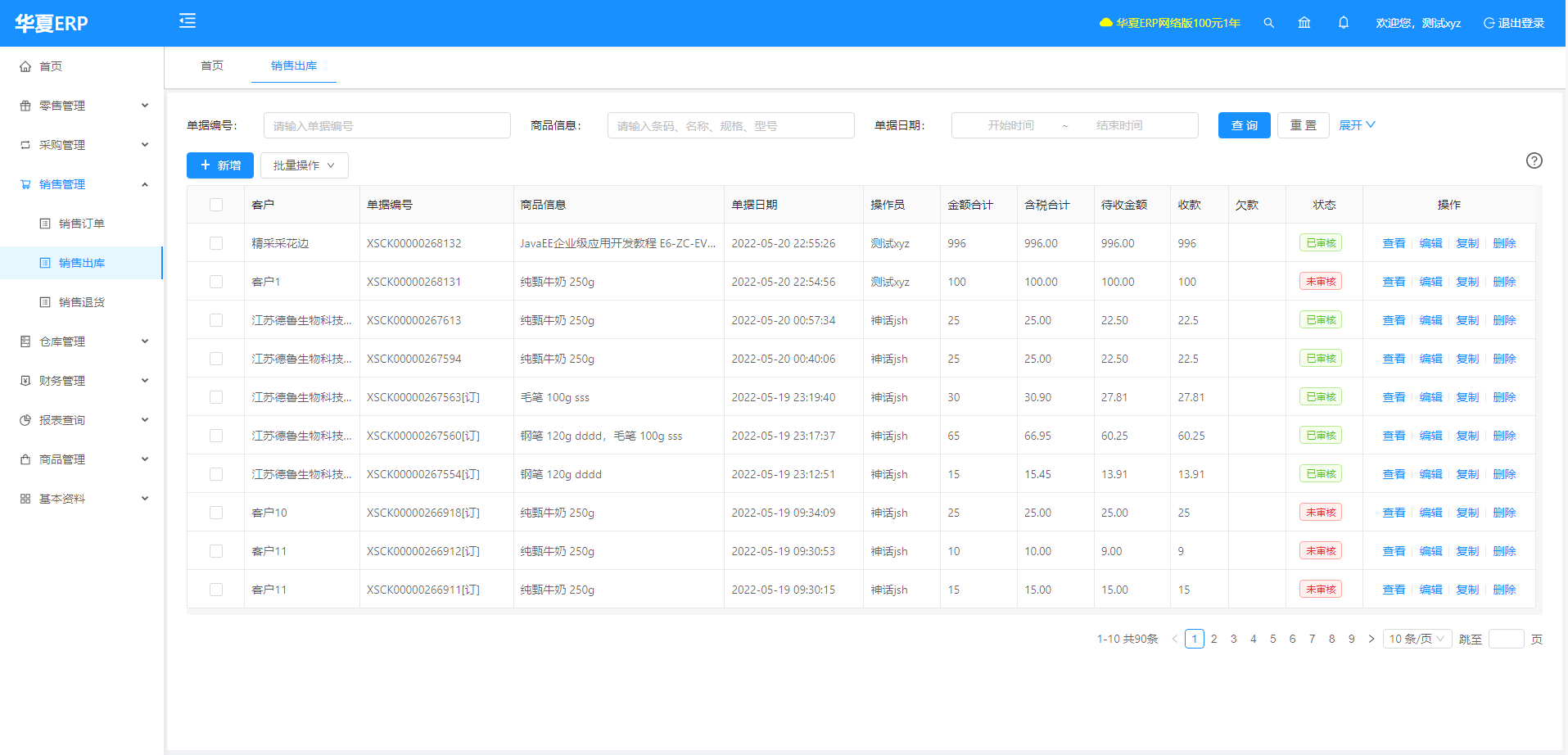This screenshot has height=755, width=1568.
Task: Click the 新增 button
Action: (220, 165)
